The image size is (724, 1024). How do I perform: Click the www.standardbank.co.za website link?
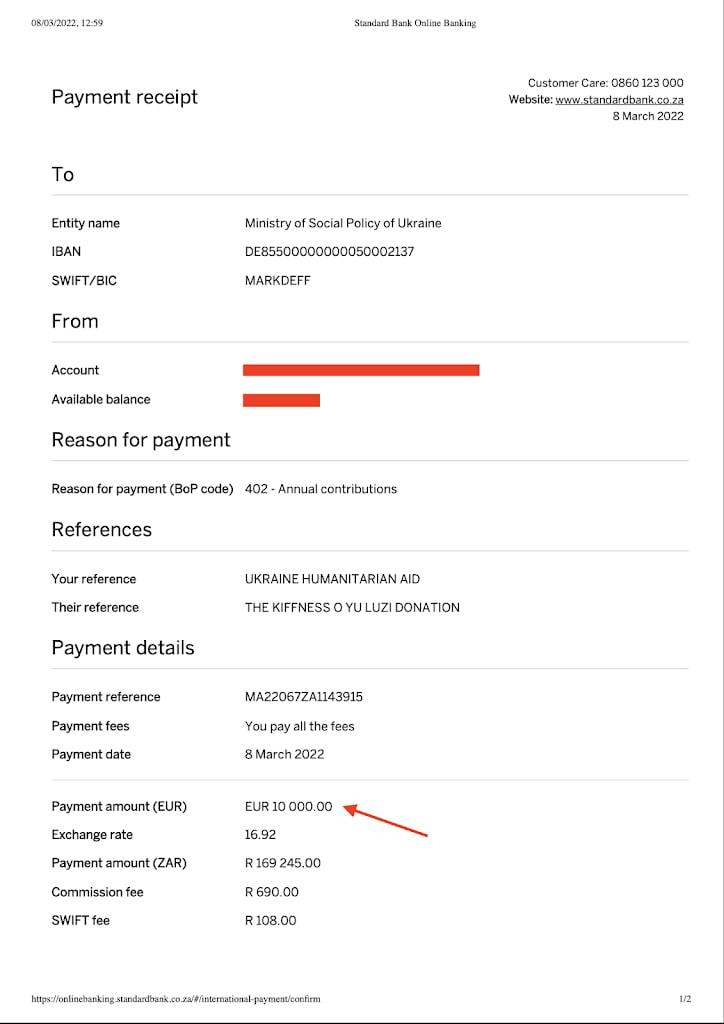click(619, 100)
